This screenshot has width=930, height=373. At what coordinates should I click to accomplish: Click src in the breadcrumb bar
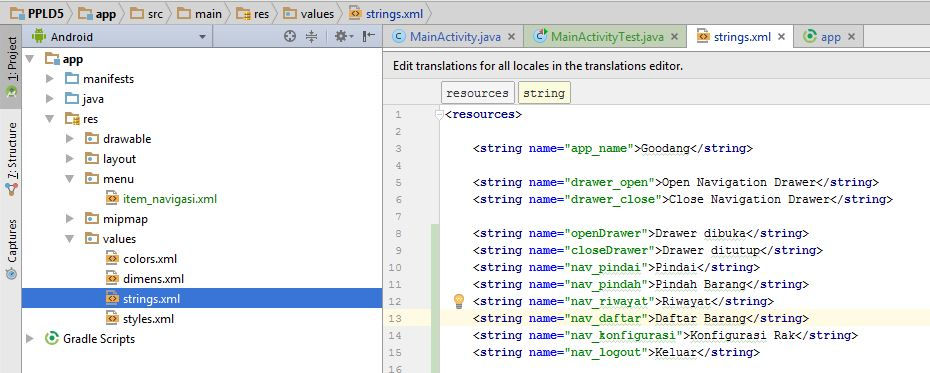[146, 13]
